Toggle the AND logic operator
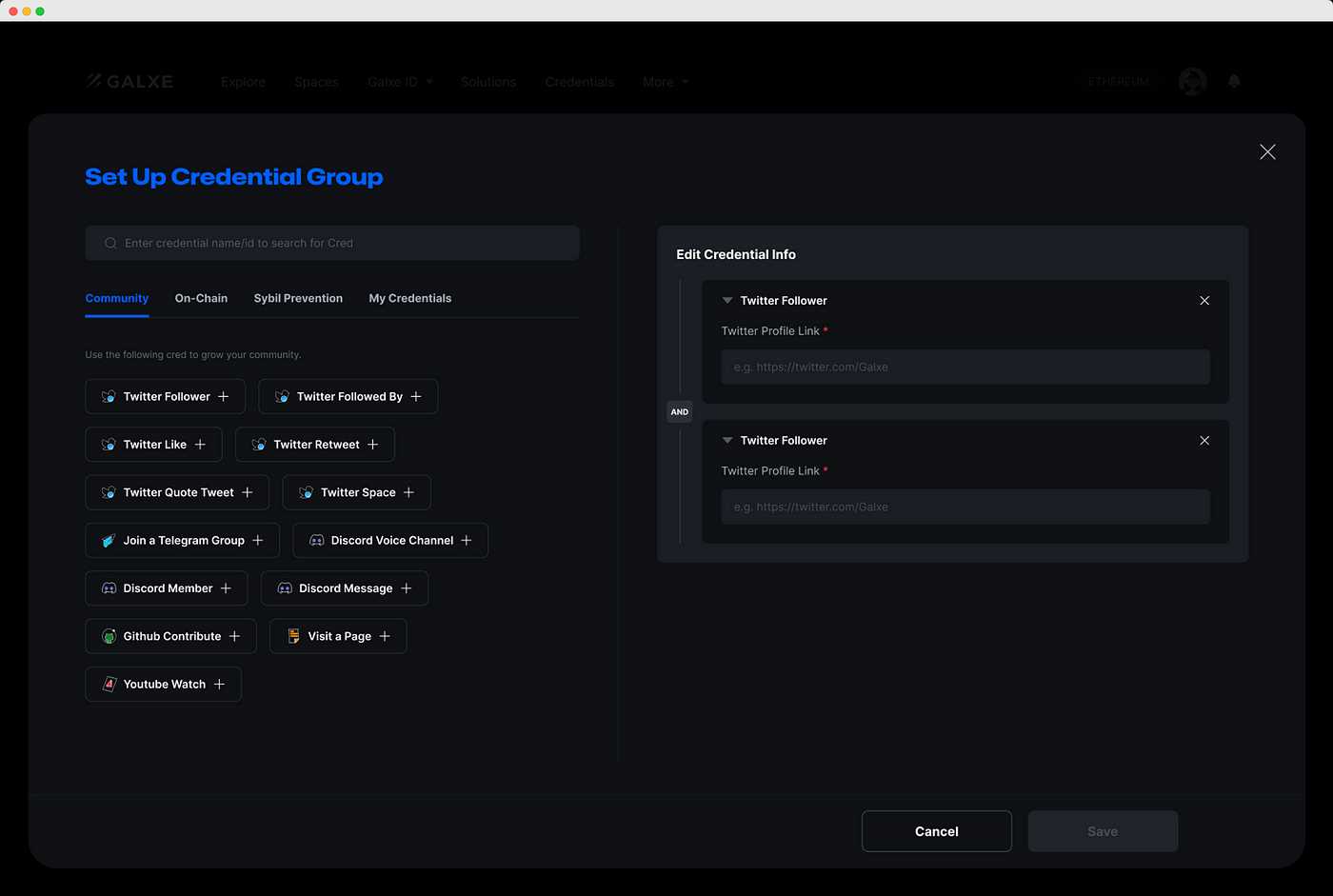1333x896 pixels. [x=680, y=412]
